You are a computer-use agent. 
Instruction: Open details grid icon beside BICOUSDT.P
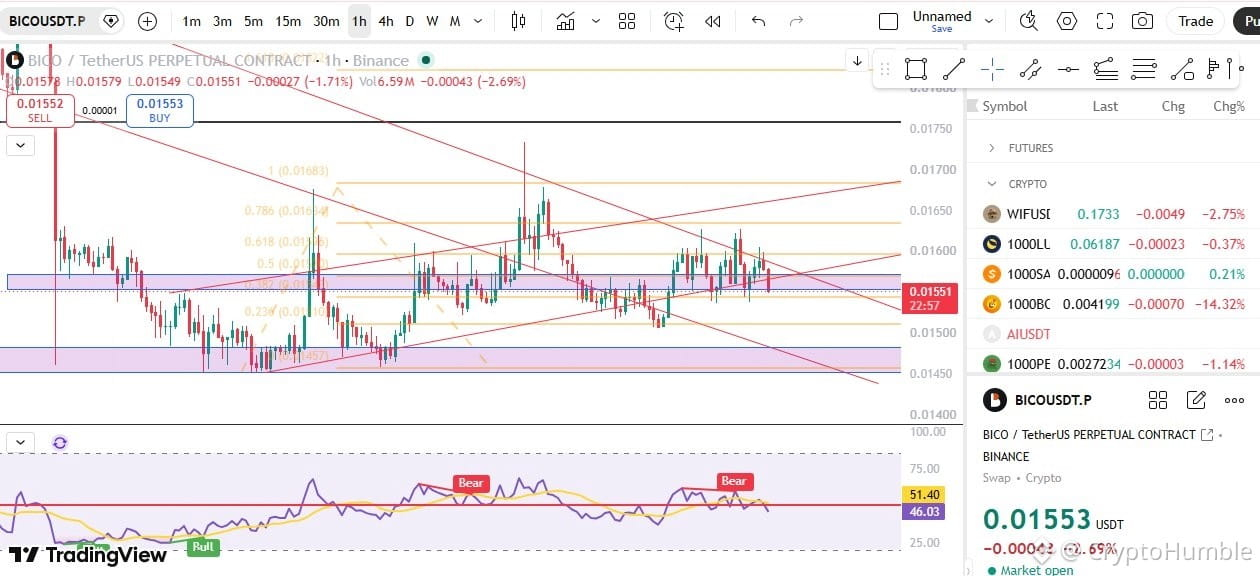tap(1158, 400)
